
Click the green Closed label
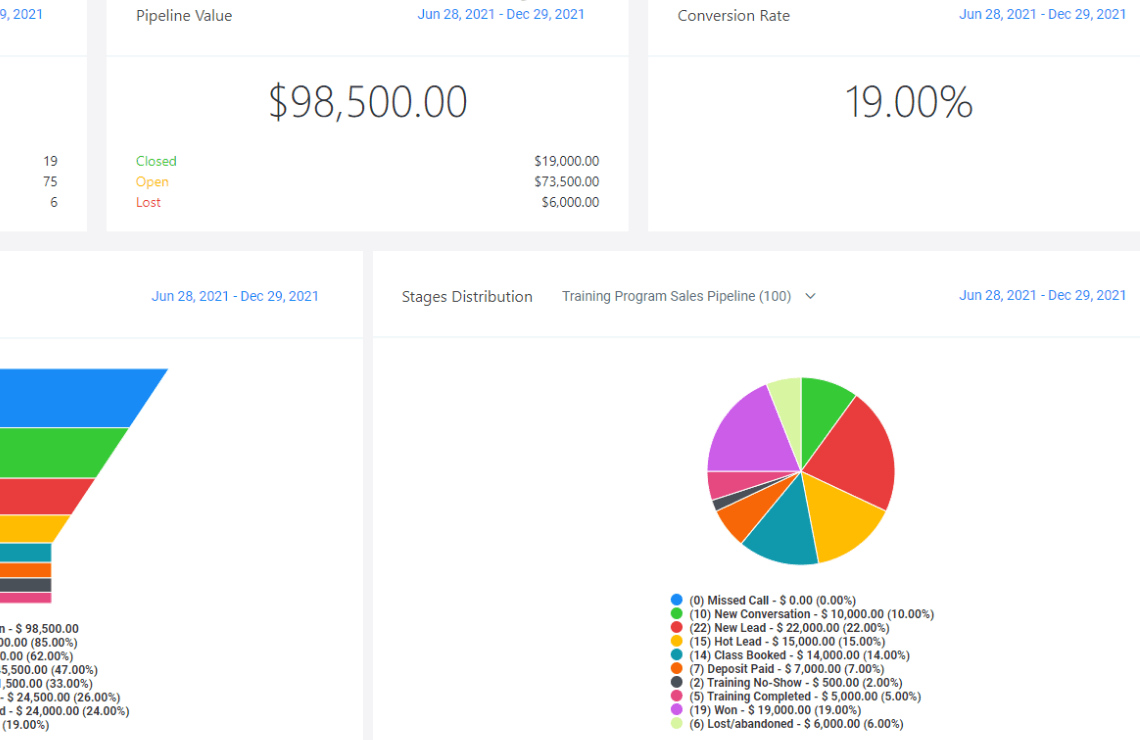pyautogui.click(x=156, y=161)
